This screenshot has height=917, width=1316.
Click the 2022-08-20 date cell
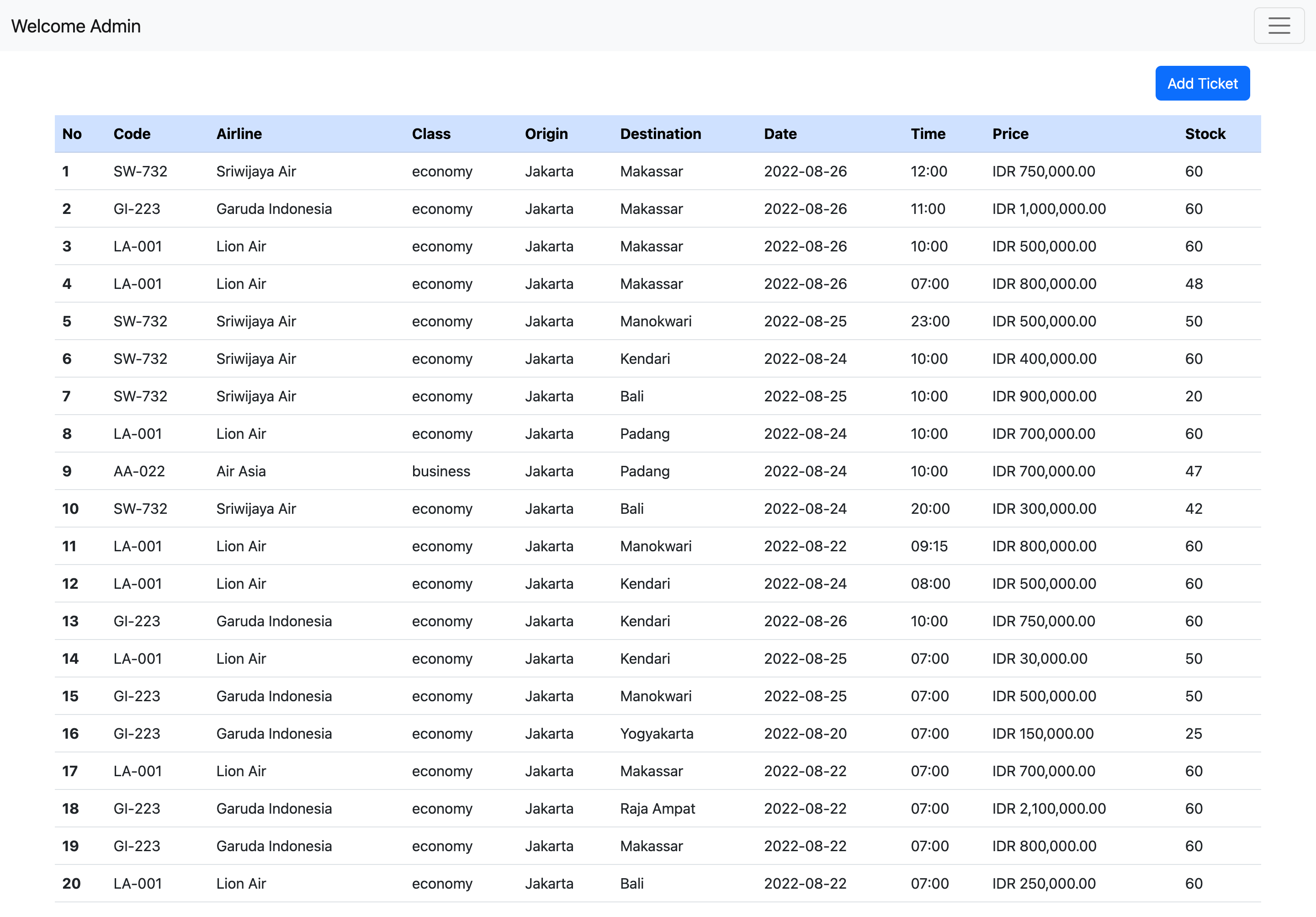click(x=805, y=734)
